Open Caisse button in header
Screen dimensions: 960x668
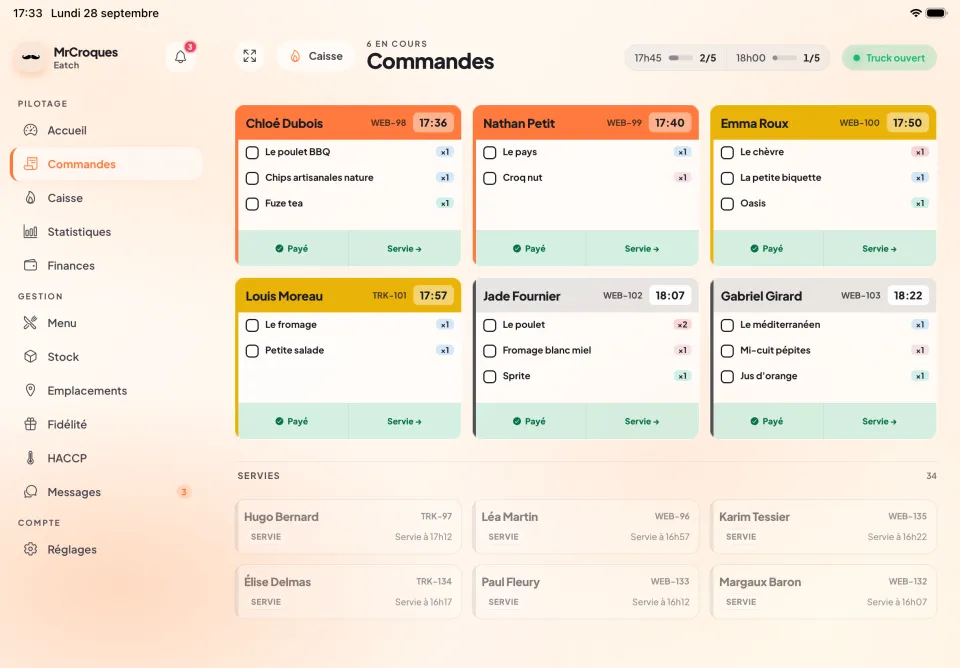[316, 56]
